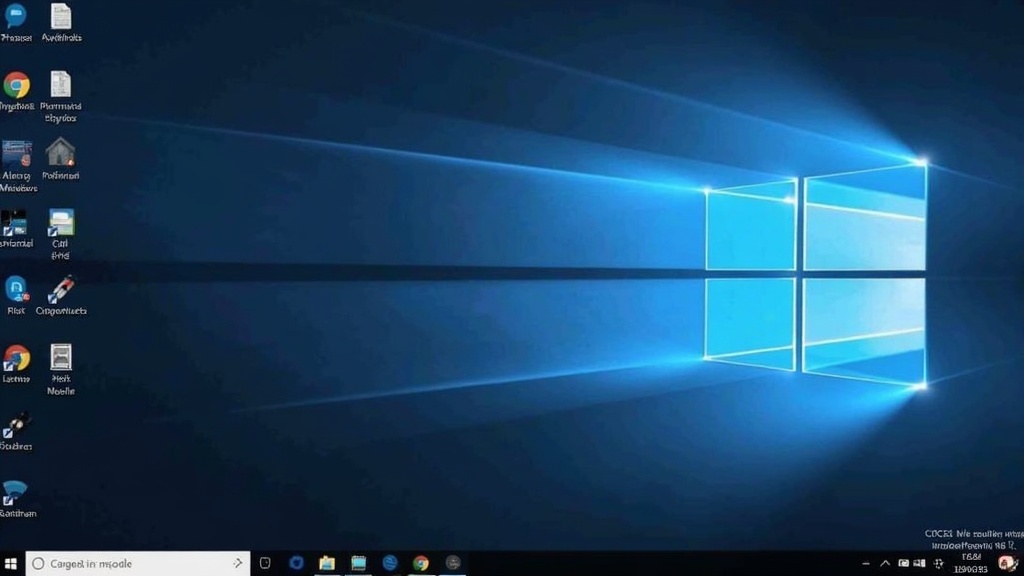
Task: Click the blue globe browser taskbar icon
Action: 390,563
